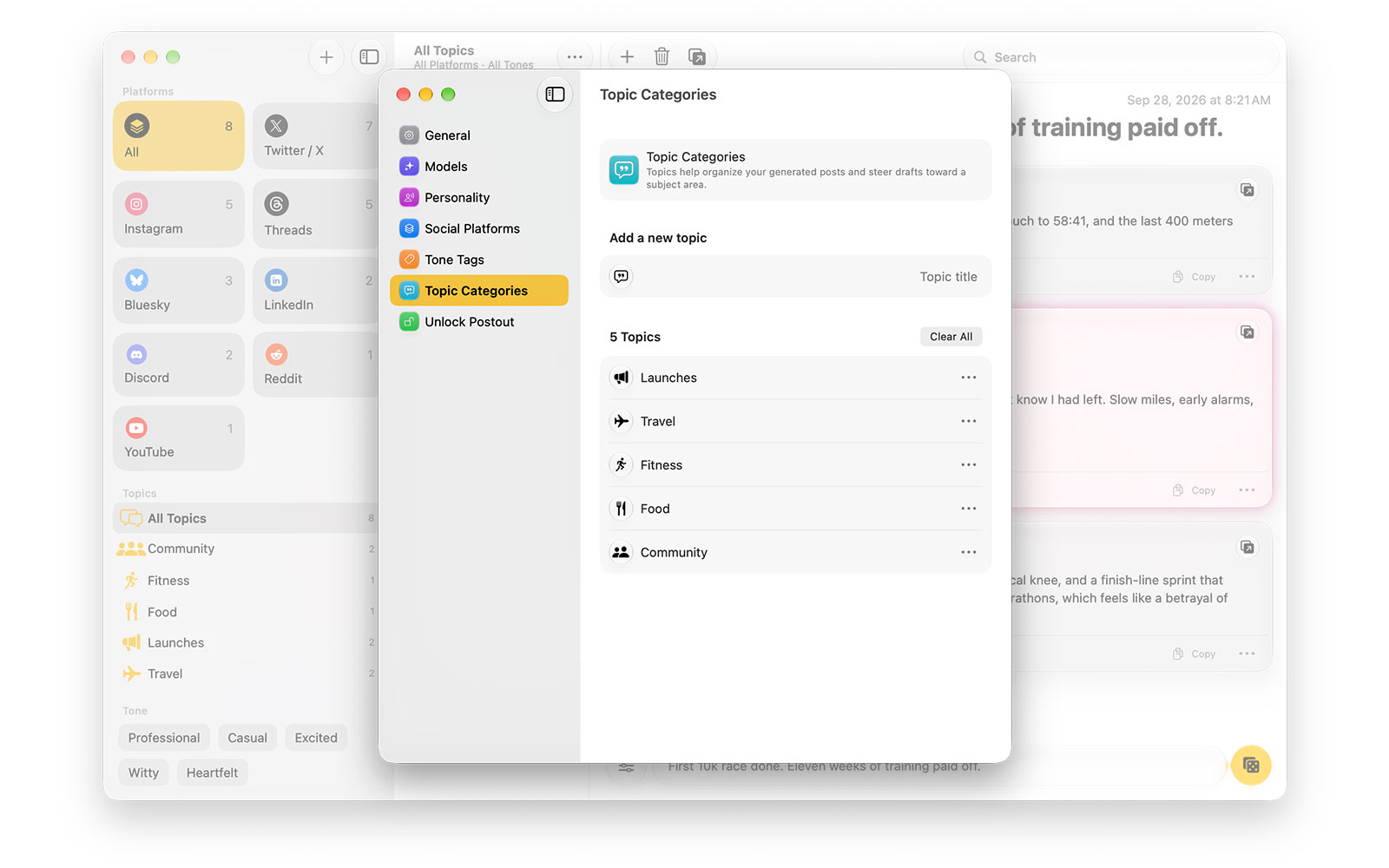Open options for the Food topic
Image resolution: width=1389 pixels, height=868 pixels.
[969, 509]
